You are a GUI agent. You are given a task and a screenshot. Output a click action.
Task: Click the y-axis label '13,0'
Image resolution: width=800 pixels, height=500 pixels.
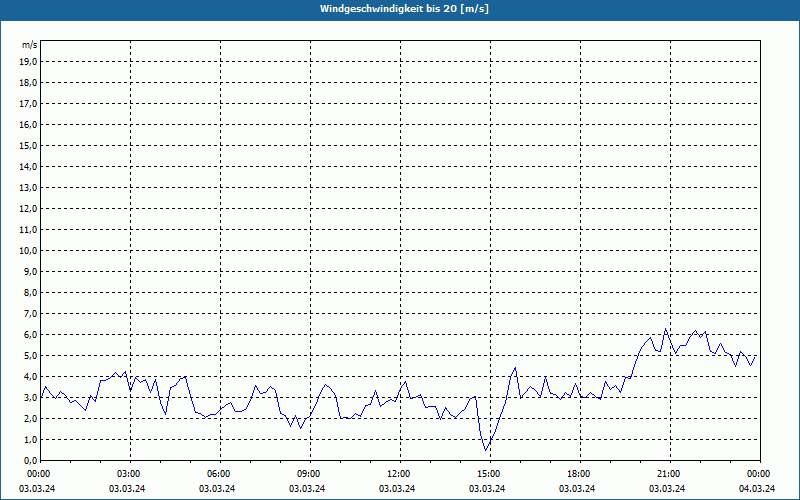point(29,188)
